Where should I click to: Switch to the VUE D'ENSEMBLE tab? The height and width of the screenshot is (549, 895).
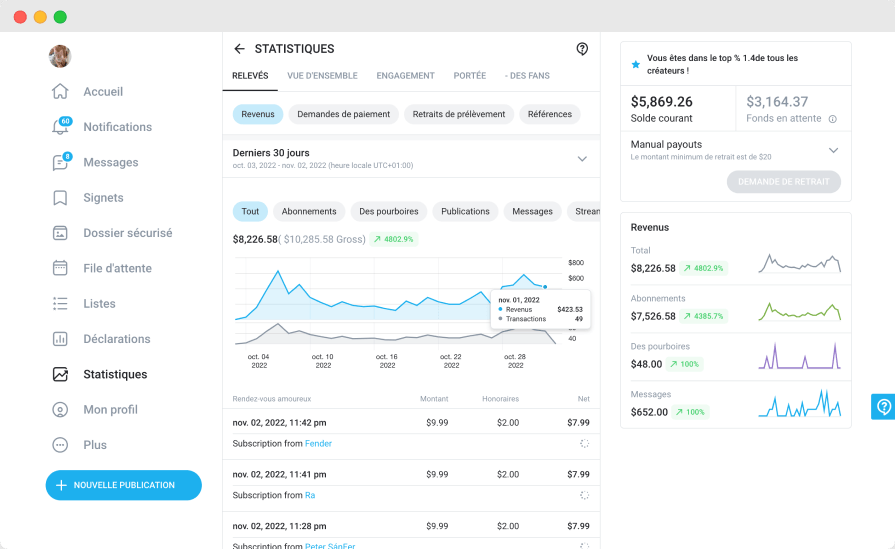coord(322,76)
